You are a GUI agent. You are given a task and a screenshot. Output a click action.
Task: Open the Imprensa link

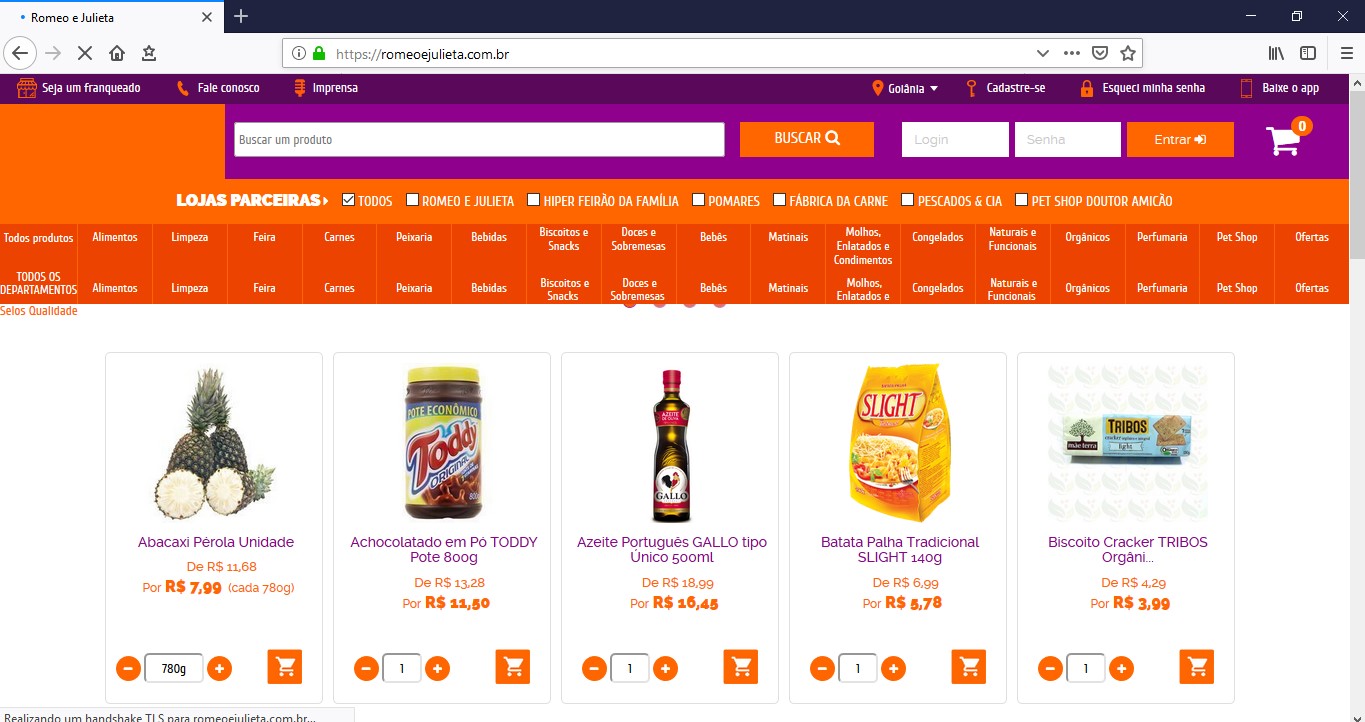[326, 88]
